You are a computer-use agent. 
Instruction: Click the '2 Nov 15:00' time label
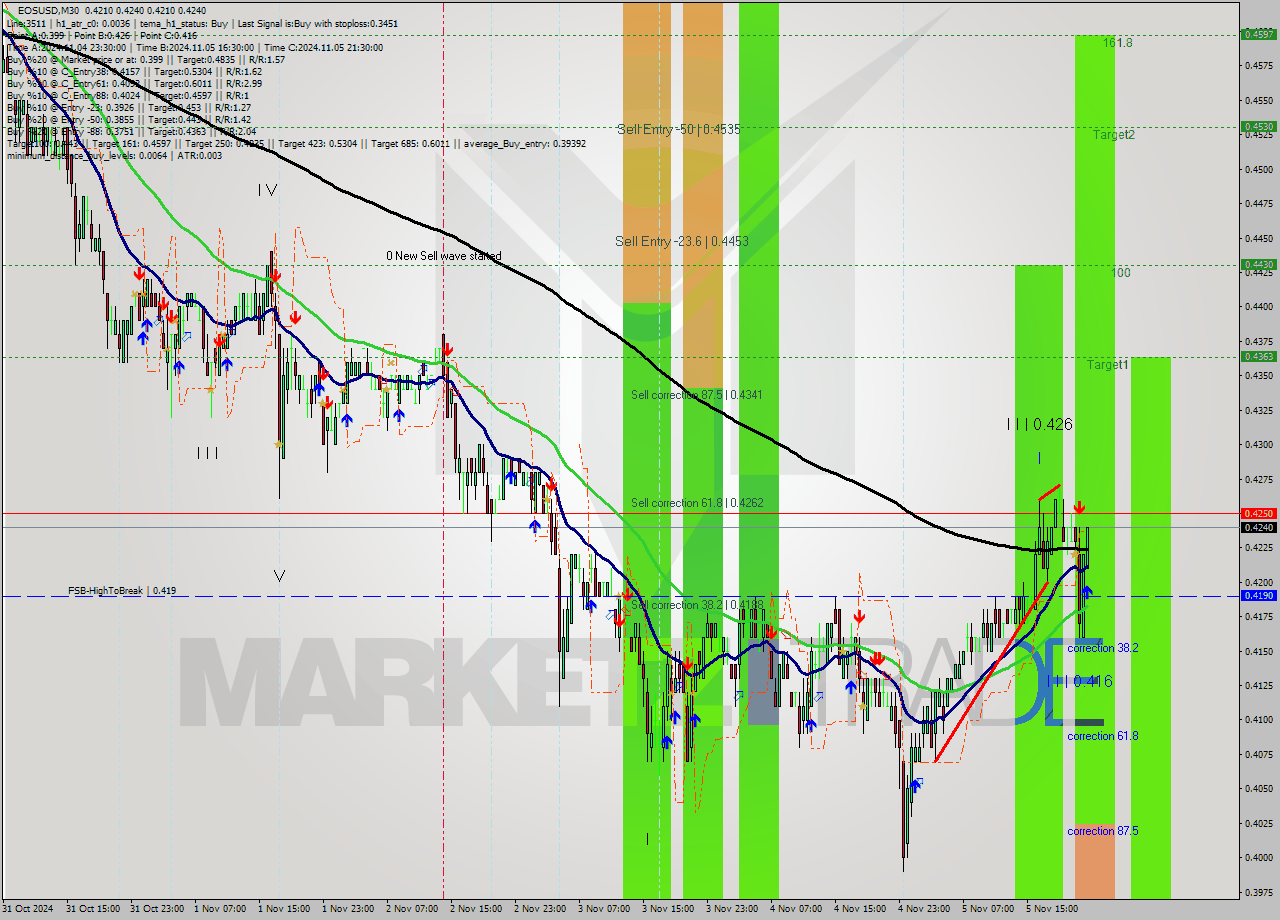tap(476, 908)
